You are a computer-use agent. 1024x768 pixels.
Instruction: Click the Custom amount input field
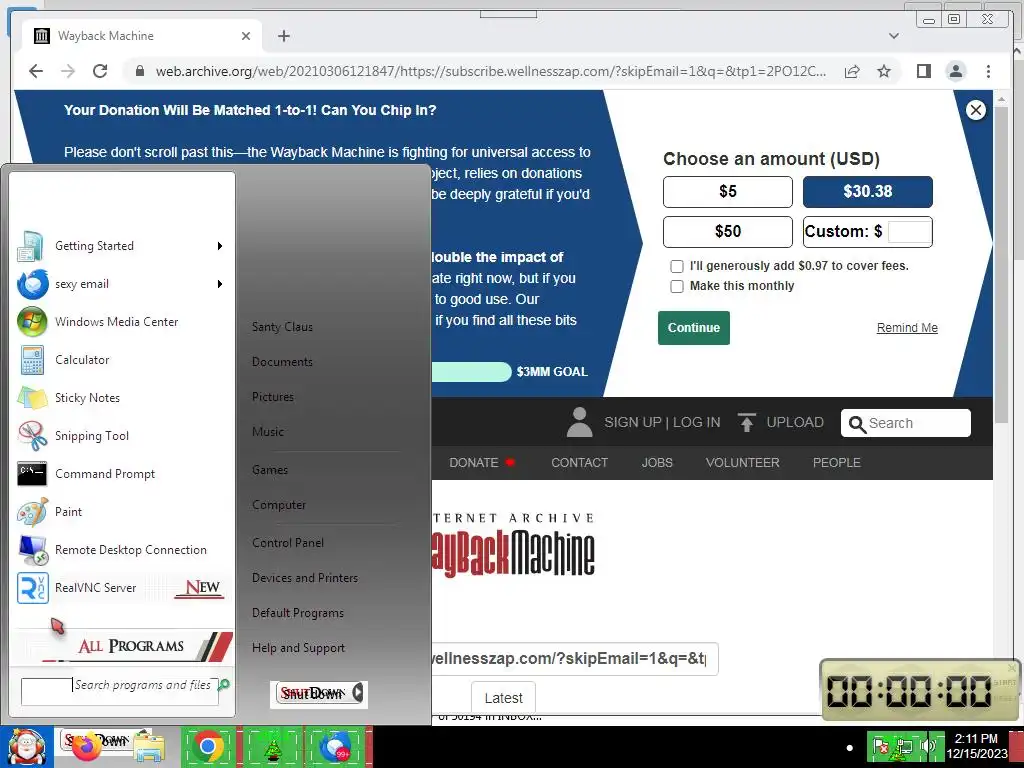[x=910, y=232]
